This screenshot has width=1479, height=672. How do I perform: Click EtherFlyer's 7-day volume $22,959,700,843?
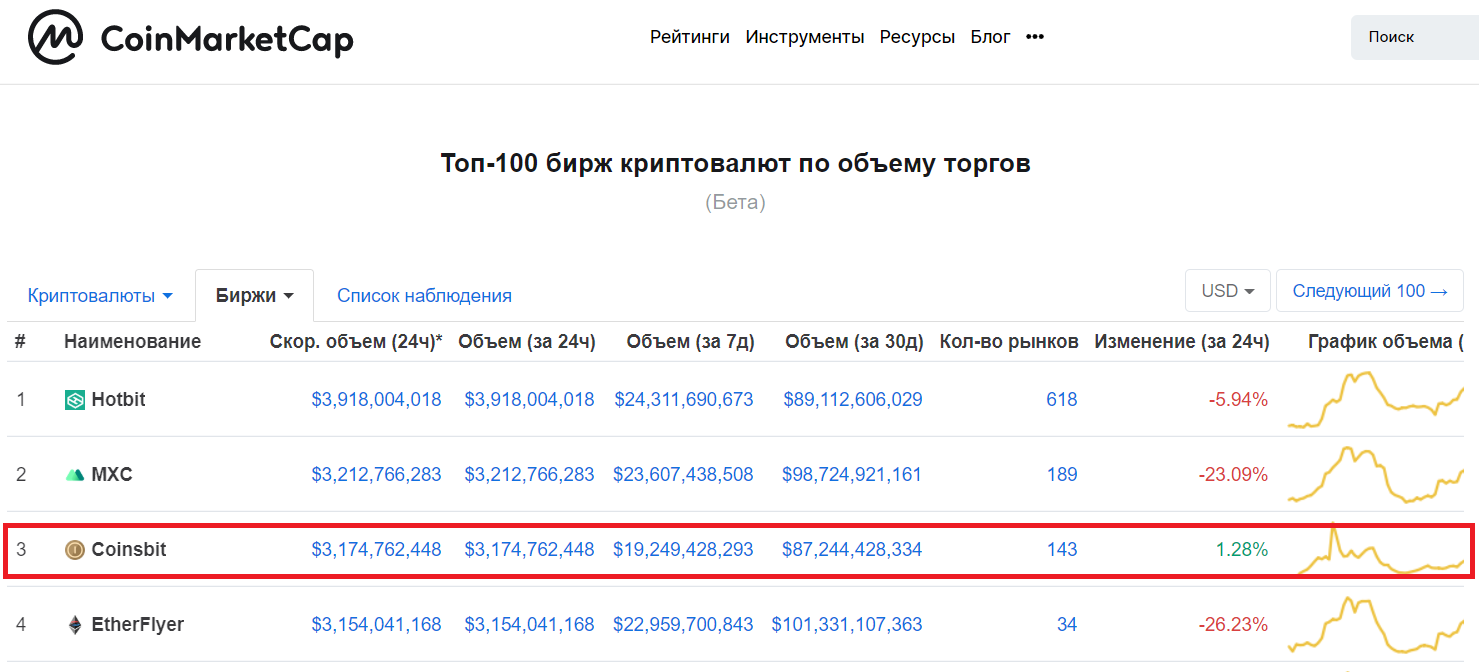tap(684, 625)
